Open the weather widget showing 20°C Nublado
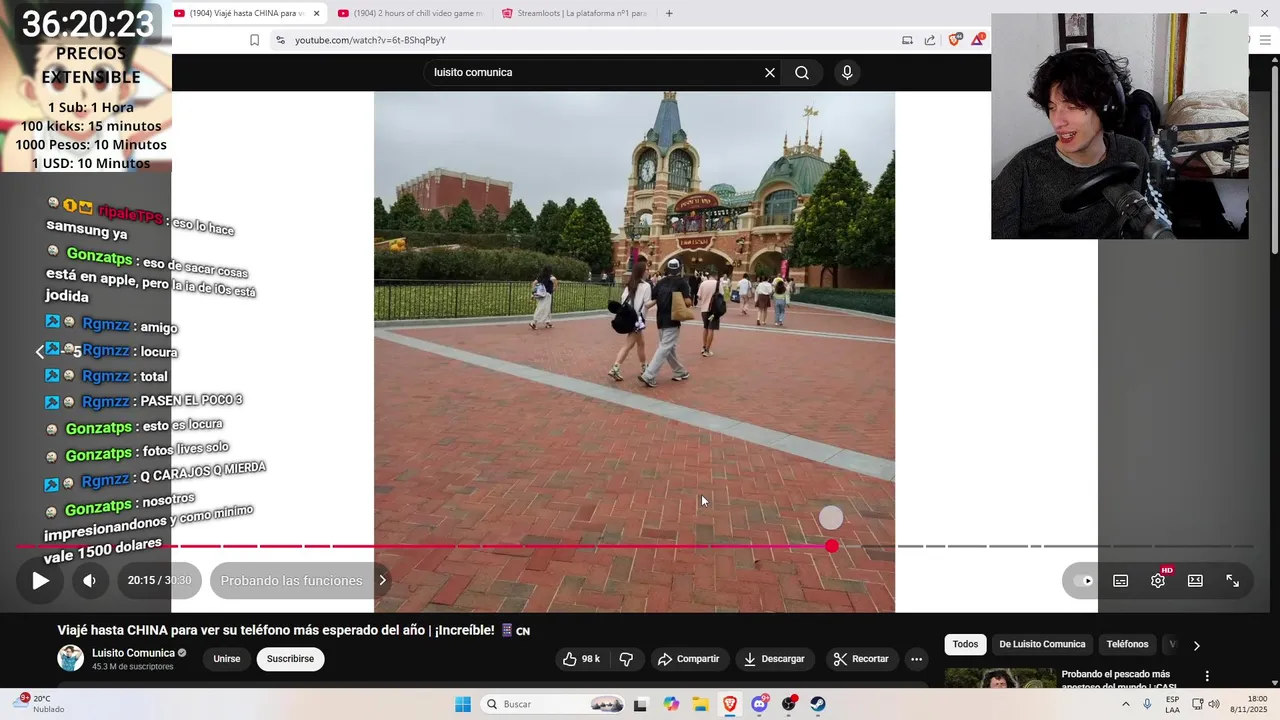1280x720 pixels. coord(40,704)
